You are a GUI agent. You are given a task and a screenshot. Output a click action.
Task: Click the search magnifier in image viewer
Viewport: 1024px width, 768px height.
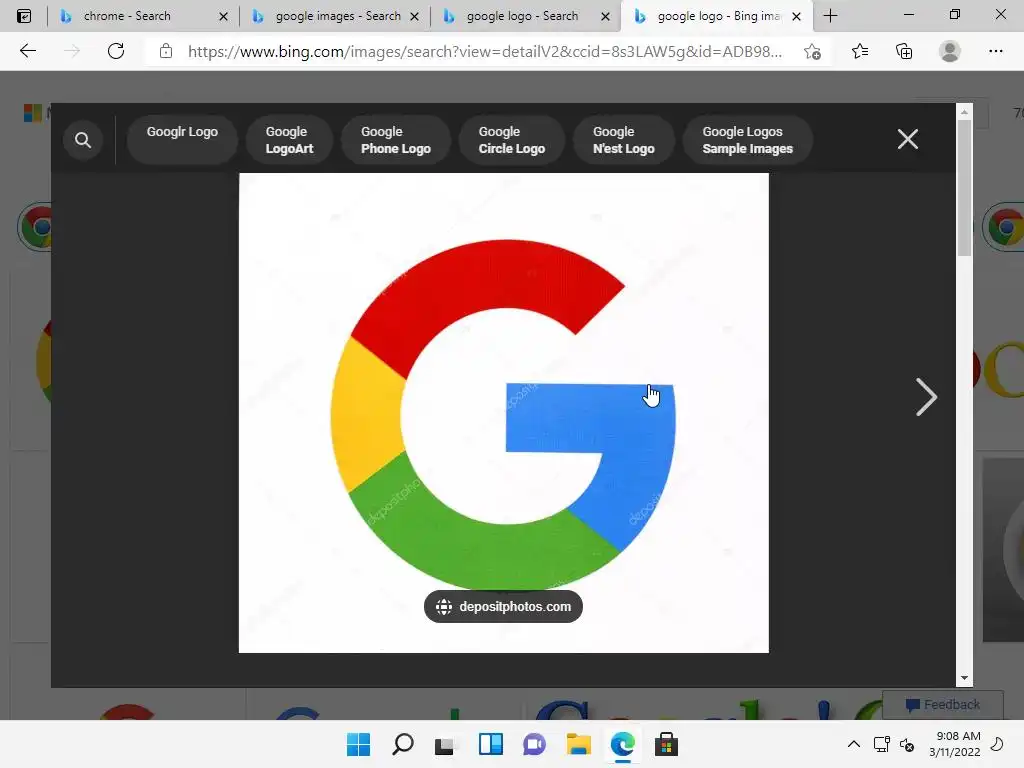click(83, 140)
